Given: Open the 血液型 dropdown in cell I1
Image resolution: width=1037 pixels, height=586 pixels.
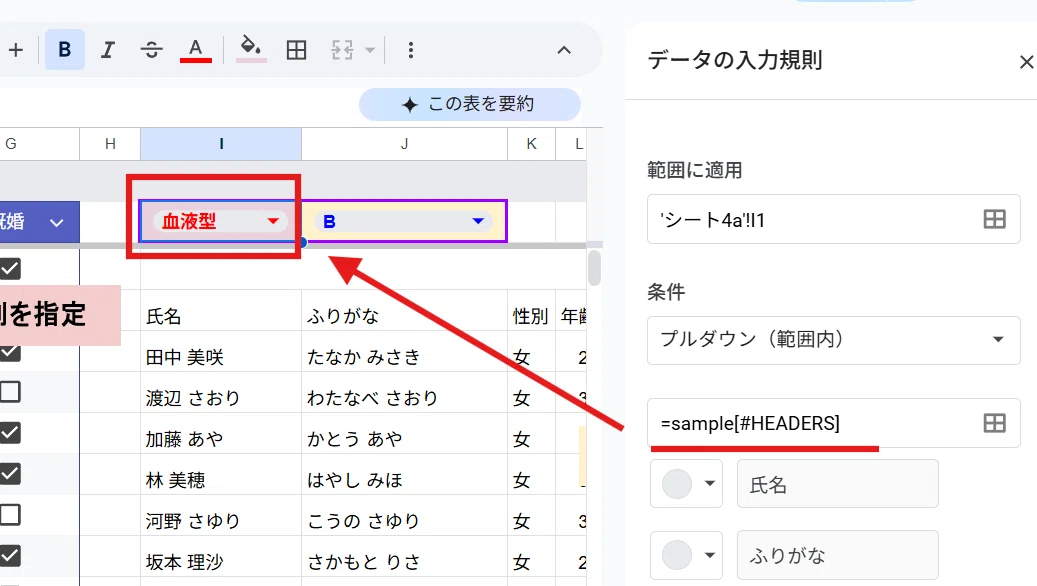Looking at the screenshot, I should pyautogui.click(x=272, y=221).
